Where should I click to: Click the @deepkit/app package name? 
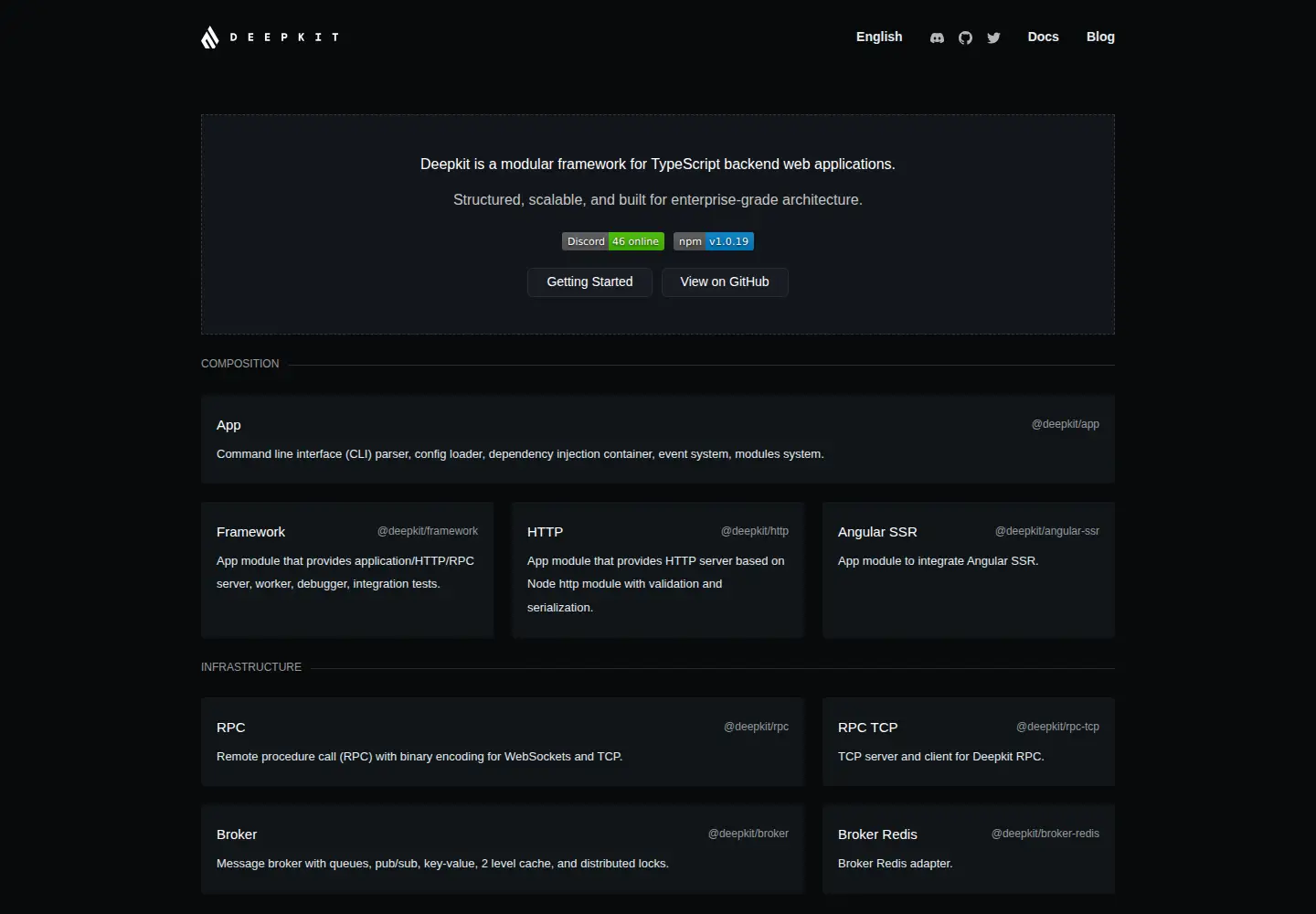click(1066, 424)
